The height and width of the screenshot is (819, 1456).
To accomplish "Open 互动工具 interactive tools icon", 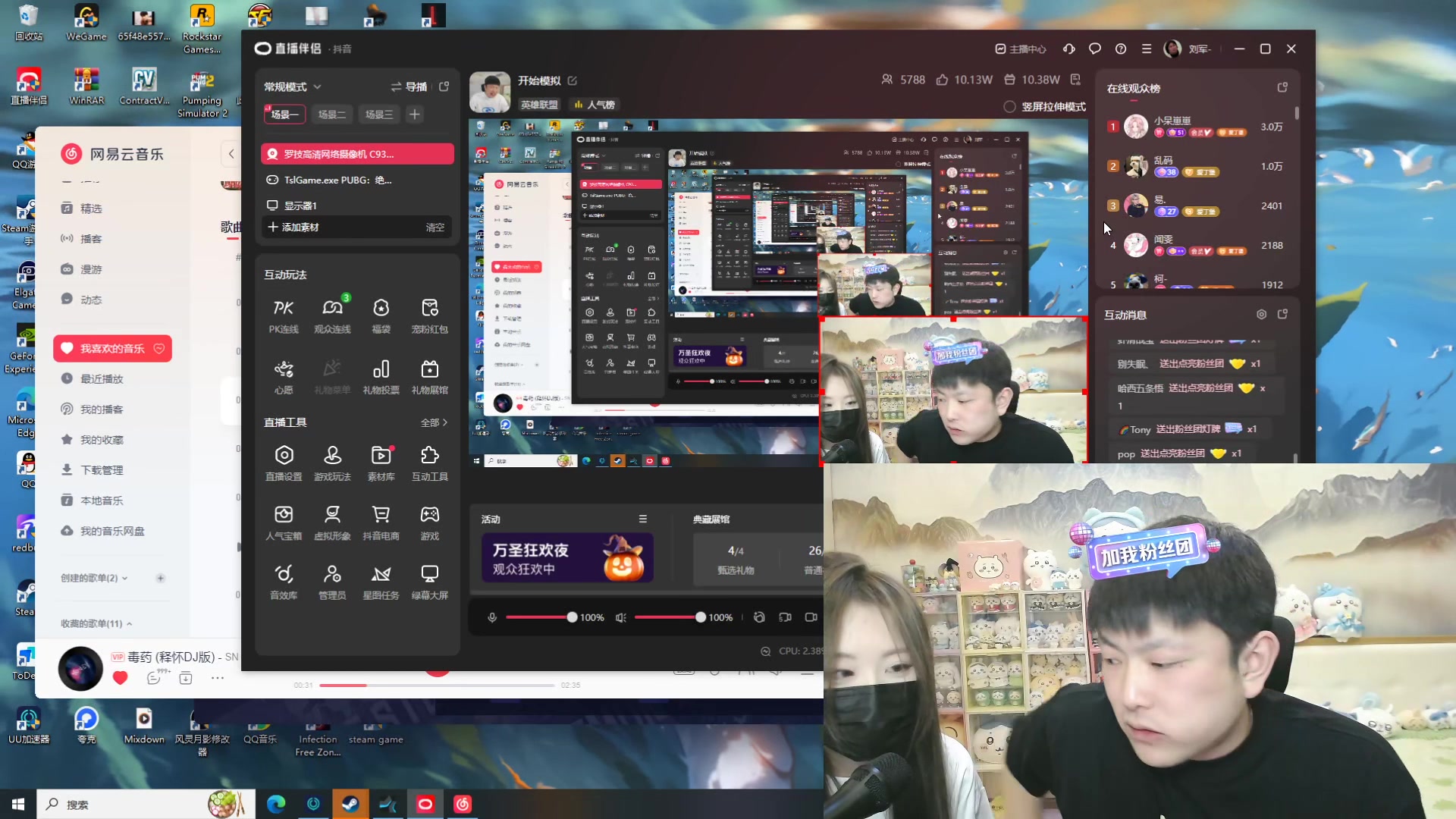I will click(x=429, y=463).
